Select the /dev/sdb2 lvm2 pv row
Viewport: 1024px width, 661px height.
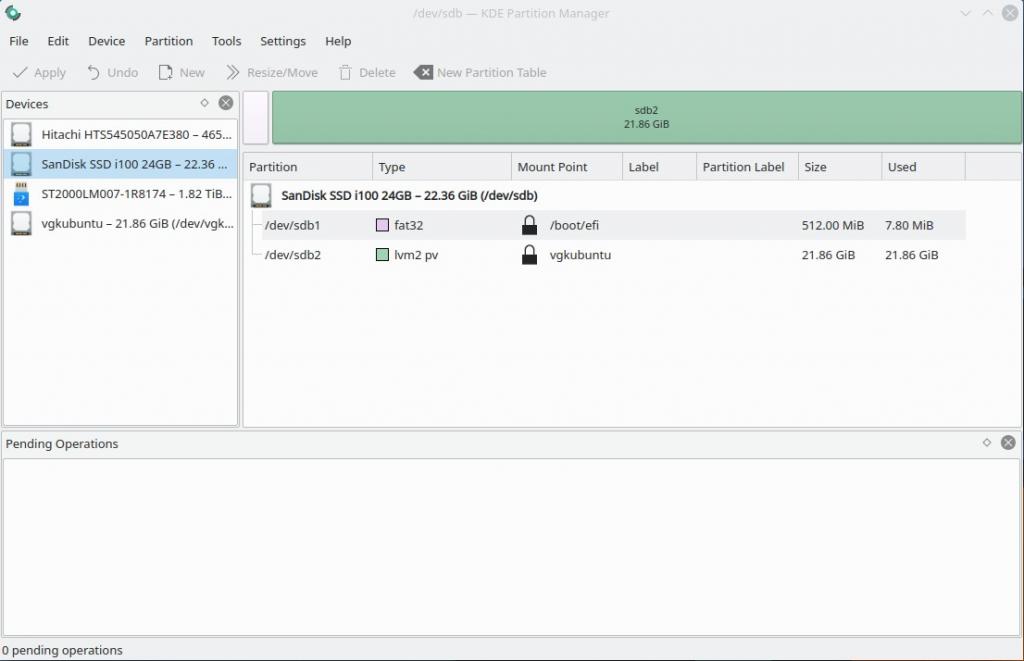(600, 255)
